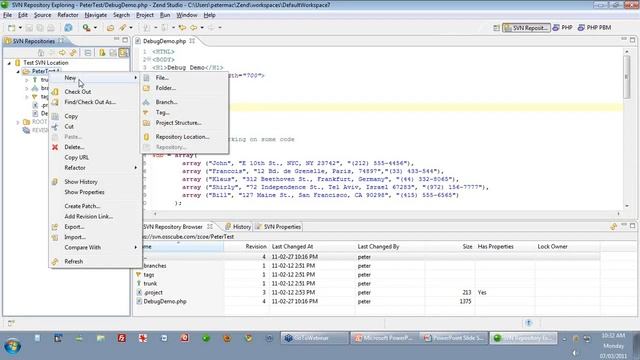
Task: Collapse the Test SVN Location node
Action: tap(9, 63)
